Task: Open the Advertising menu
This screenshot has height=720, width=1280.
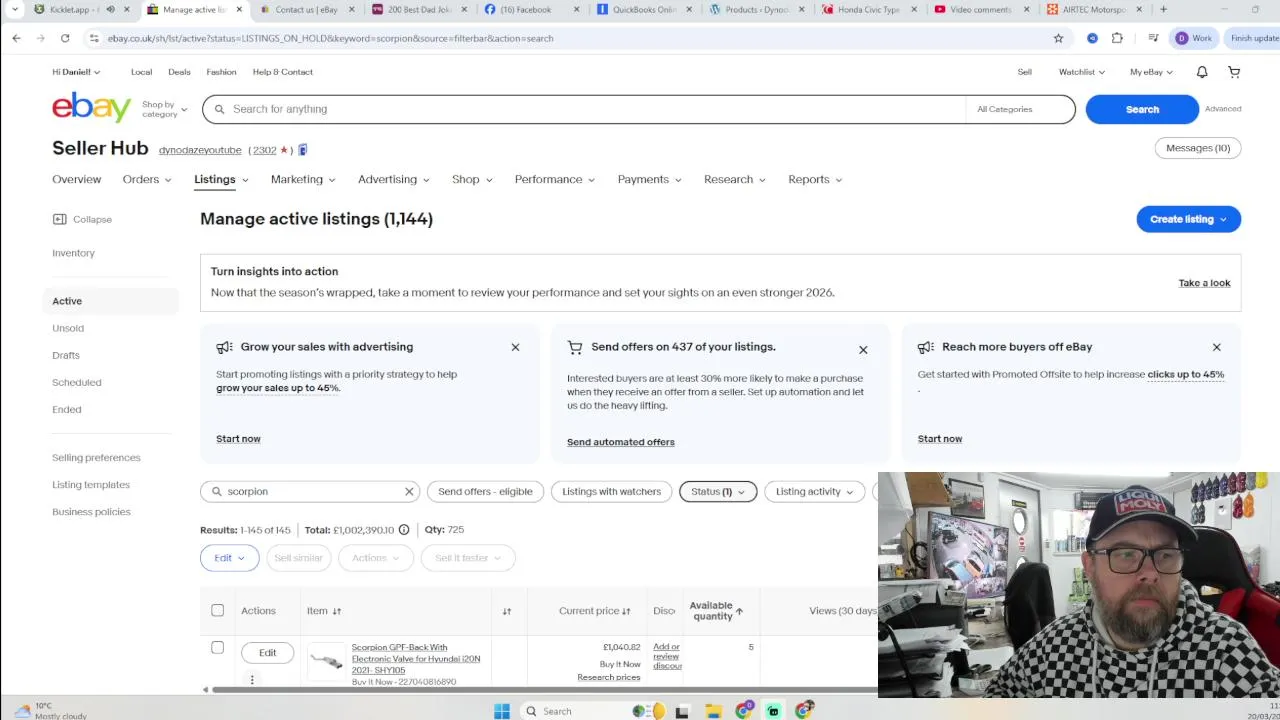Action: coord(393,179)
